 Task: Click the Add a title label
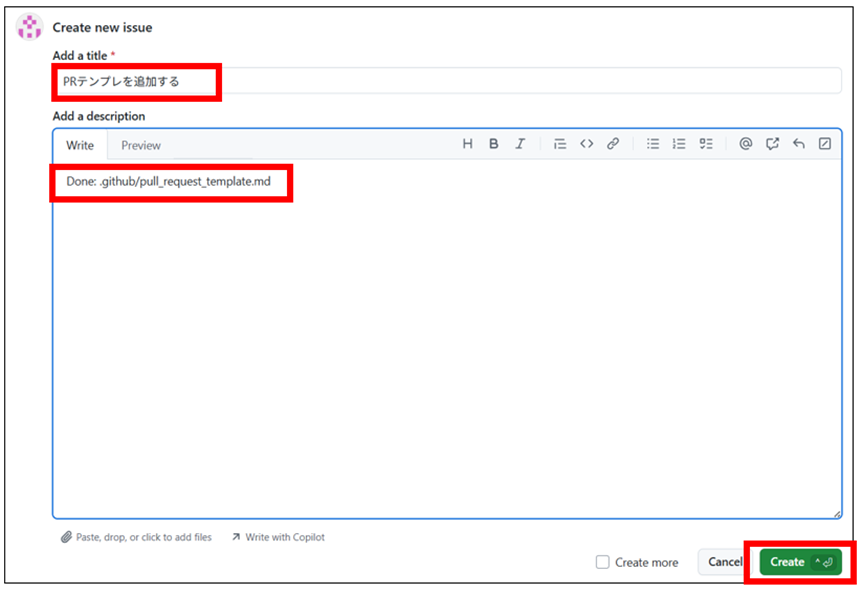click(80, 56)
